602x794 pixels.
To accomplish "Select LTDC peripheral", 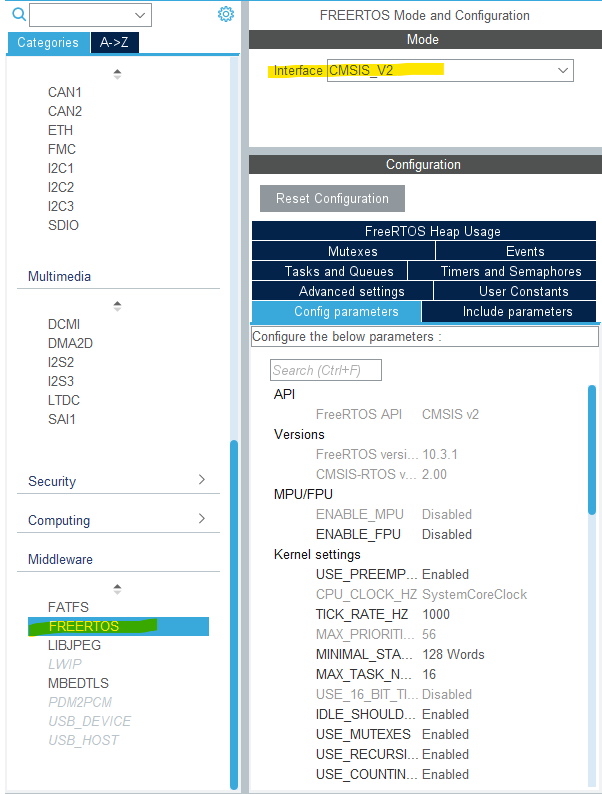I will click(x=64, y=400).
